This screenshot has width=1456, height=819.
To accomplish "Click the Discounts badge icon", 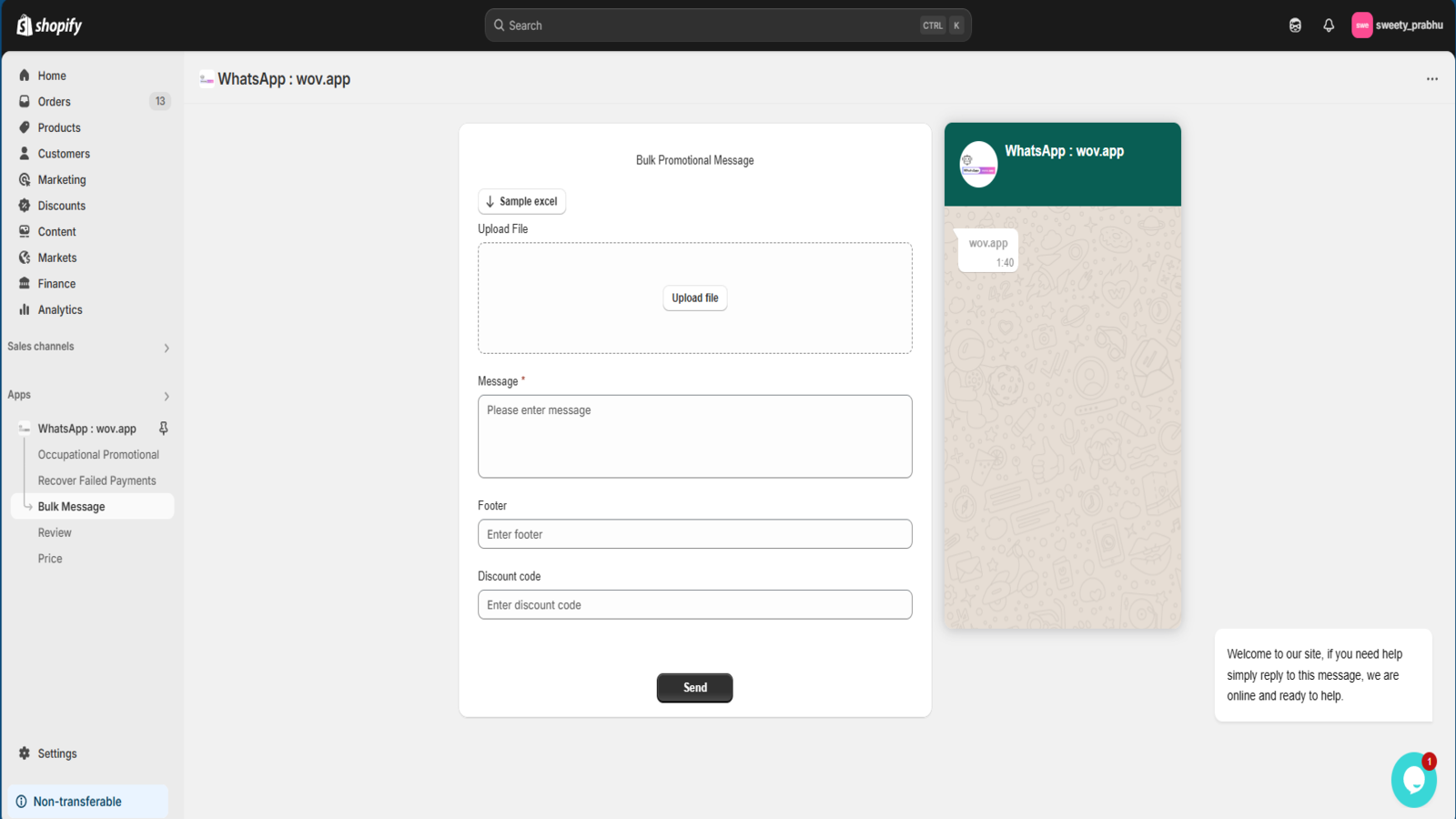I will [x=25, y=206].
